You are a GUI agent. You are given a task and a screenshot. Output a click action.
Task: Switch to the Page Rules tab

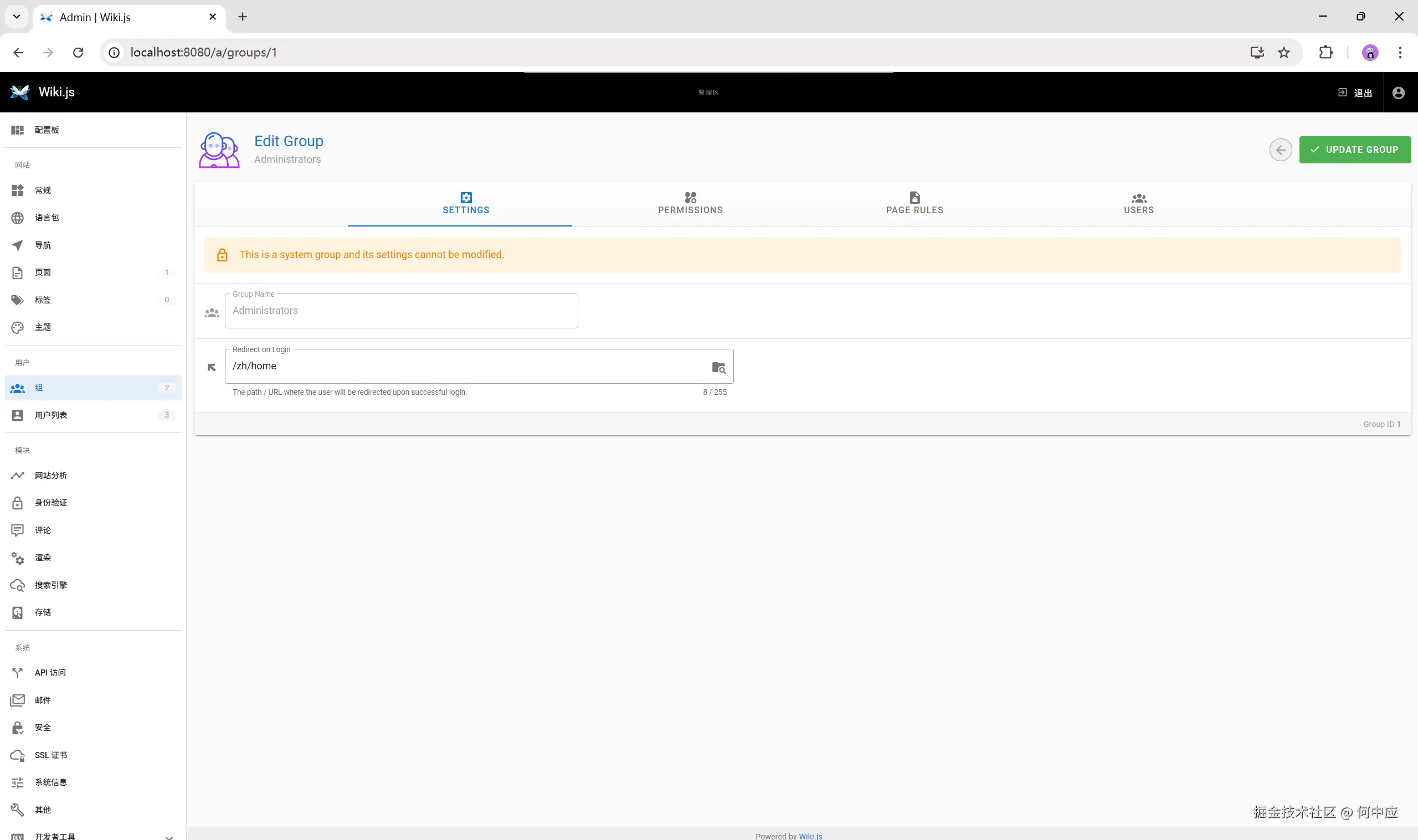pyautogui.click(x=914, y=203)
